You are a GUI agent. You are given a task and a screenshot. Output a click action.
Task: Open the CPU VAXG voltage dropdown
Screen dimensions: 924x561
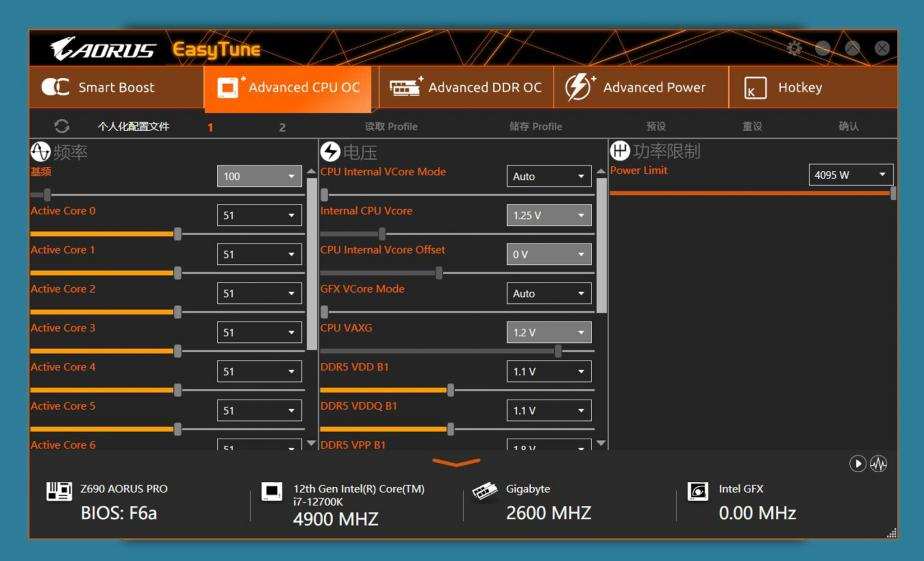549,332
